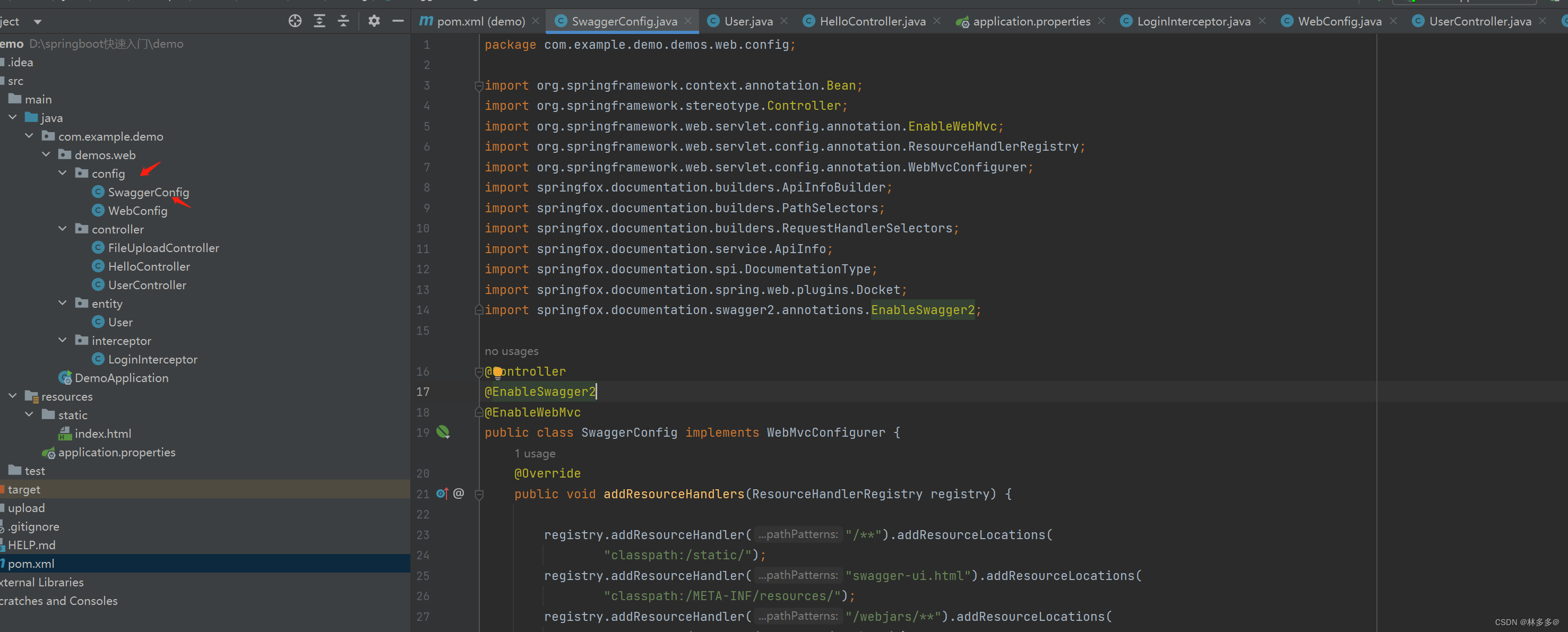Close the User.java tab

(784, 21)
